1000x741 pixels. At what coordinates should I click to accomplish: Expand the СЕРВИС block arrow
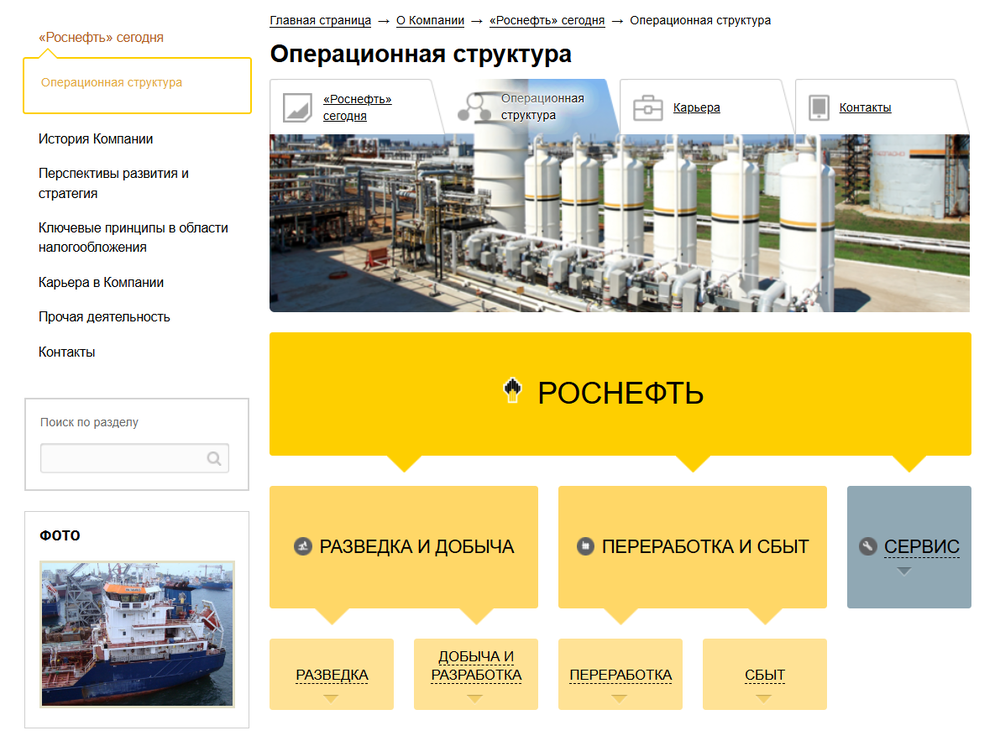(904, 571)
